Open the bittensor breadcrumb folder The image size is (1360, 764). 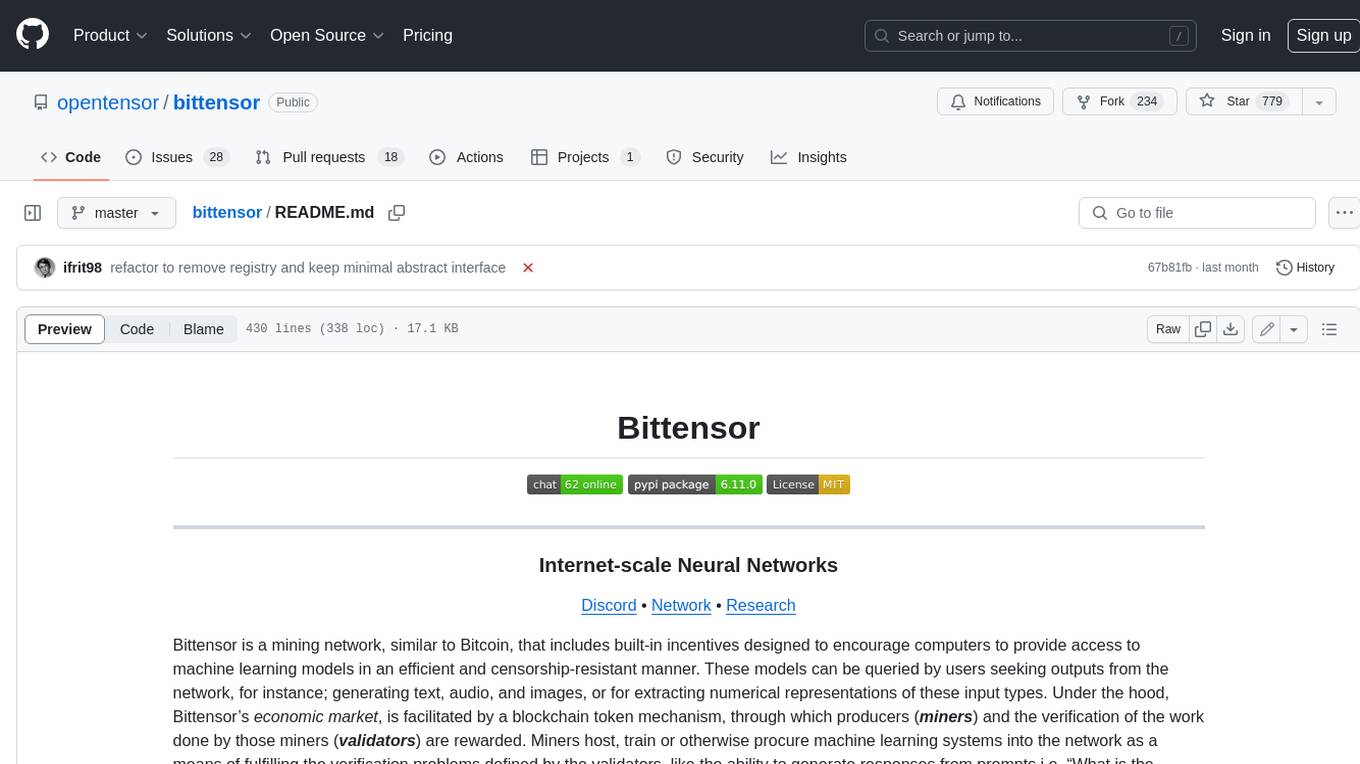[x=227, y=213]
